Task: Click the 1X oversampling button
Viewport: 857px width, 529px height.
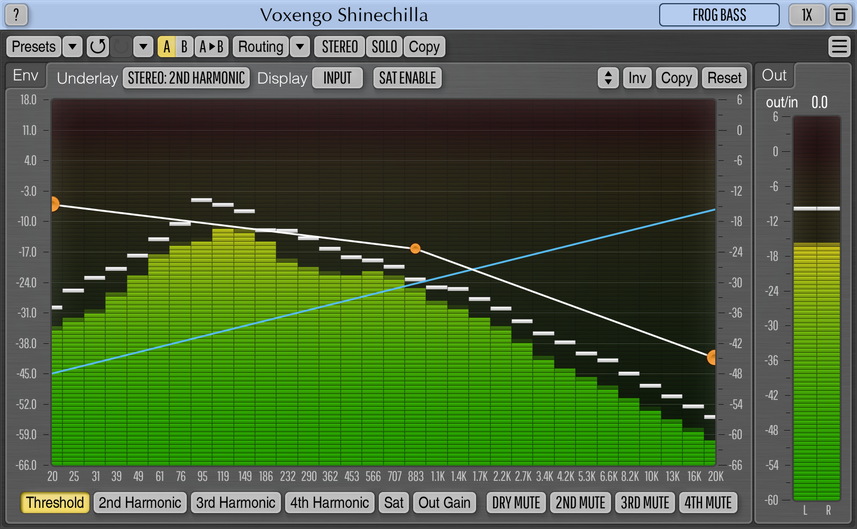Action: tap(806, 15)
